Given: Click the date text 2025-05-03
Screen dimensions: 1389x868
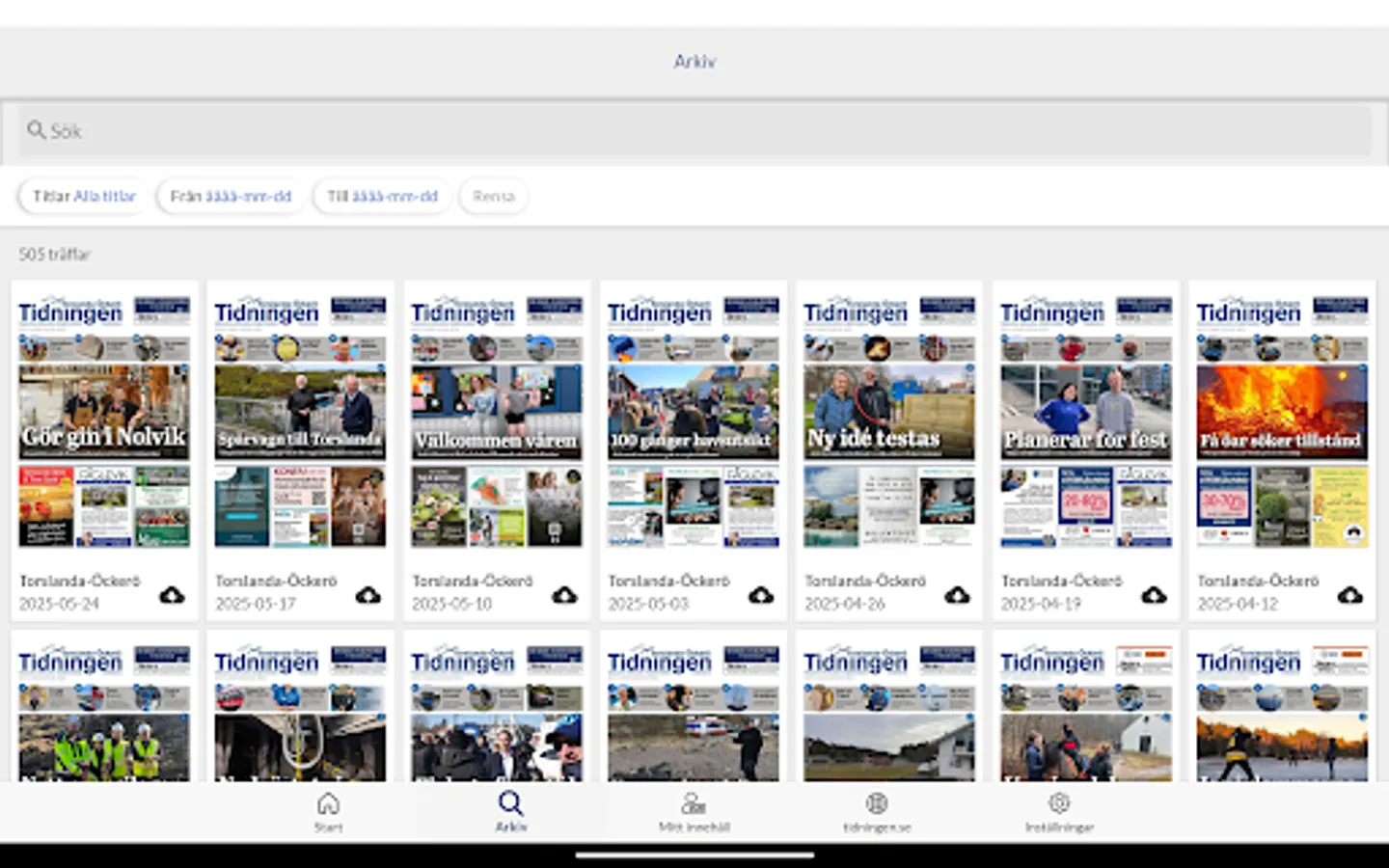Looking at the screenshot, I should point(648,604).
